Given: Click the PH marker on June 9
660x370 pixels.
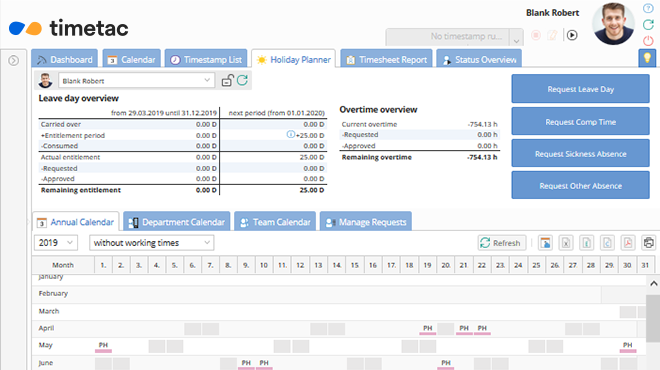Looking at the screenshot, I should point(246,364).
